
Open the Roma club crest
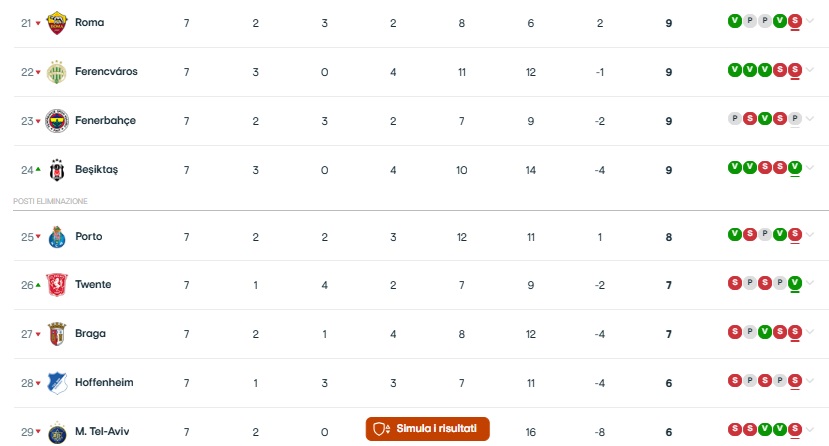point(57,23)
